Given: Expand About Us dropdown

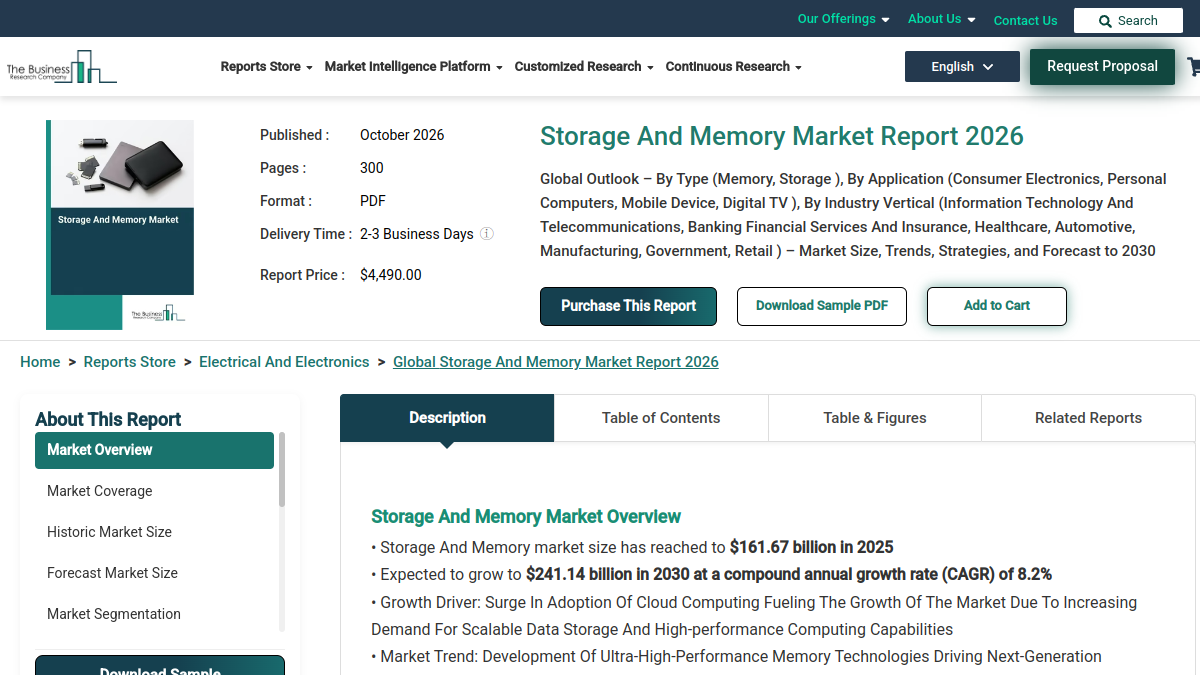Looking at the screenshot, I should tap(941, 19).
